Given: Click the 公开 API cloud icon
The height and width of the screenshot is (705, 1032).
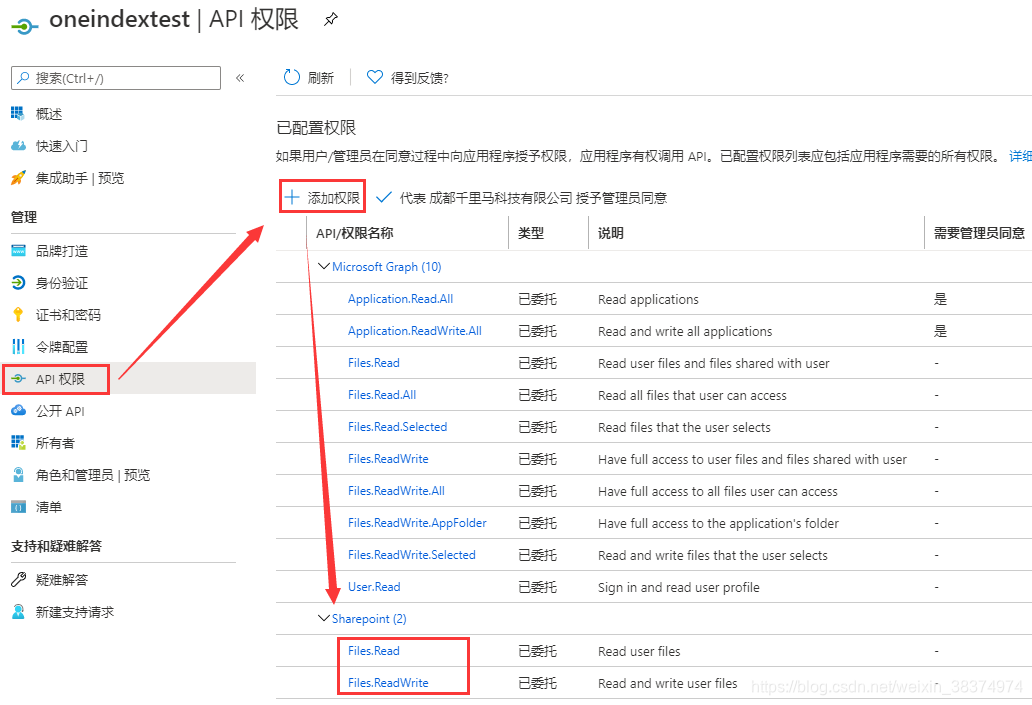Looking at the screenshot, I should click(18, 411).
